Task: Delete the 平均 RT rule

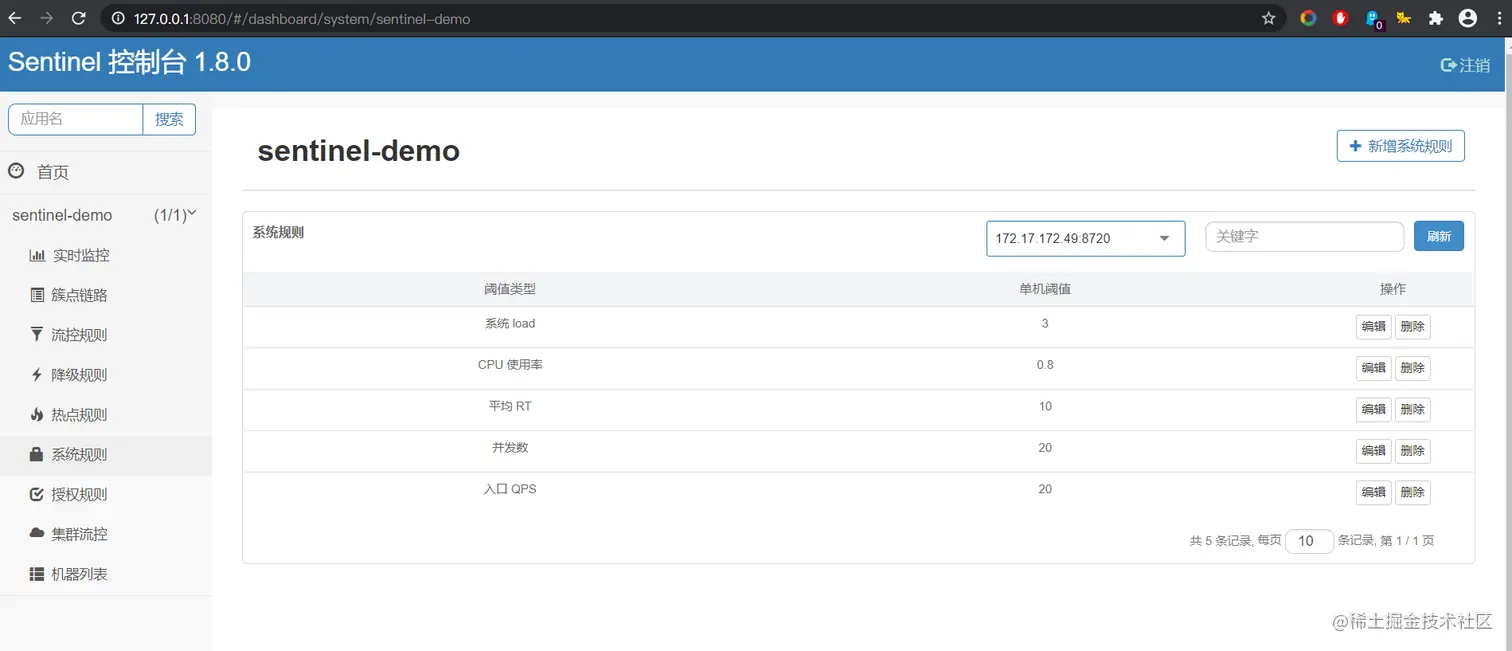Action: pyautogui.click(x=1412, y=409)
